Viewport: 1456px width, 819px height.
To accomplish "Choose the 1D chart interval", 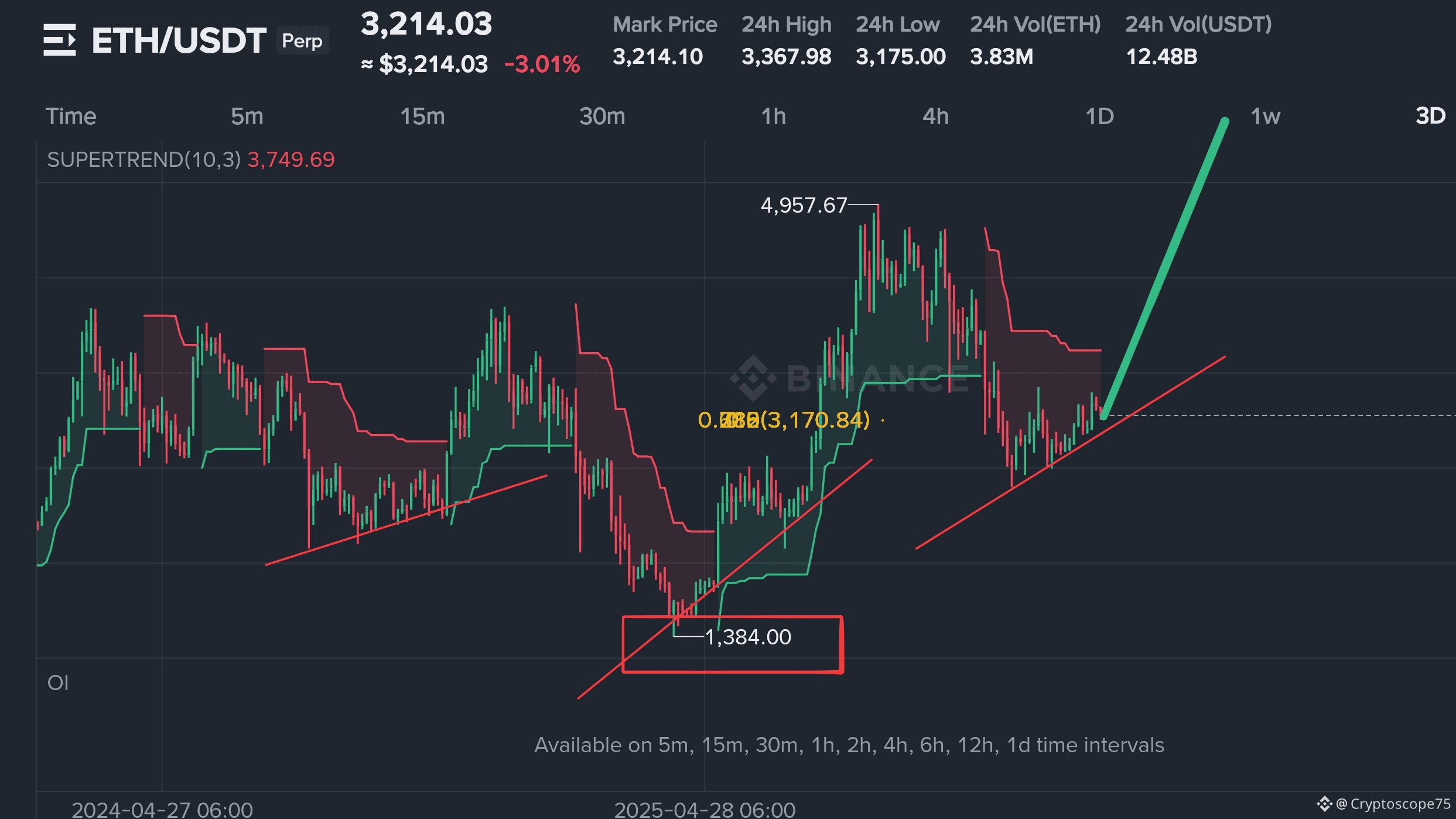I will point(1099,117).
